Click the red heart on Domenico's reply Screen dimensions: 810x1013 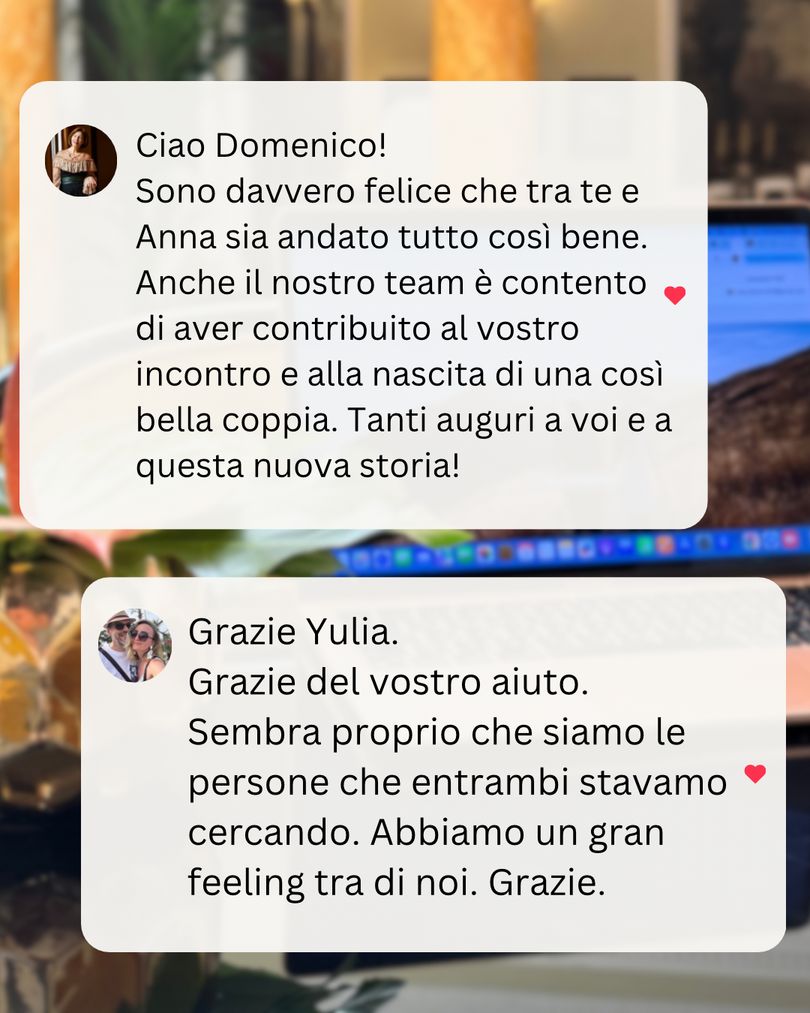[x=755, y=773]
